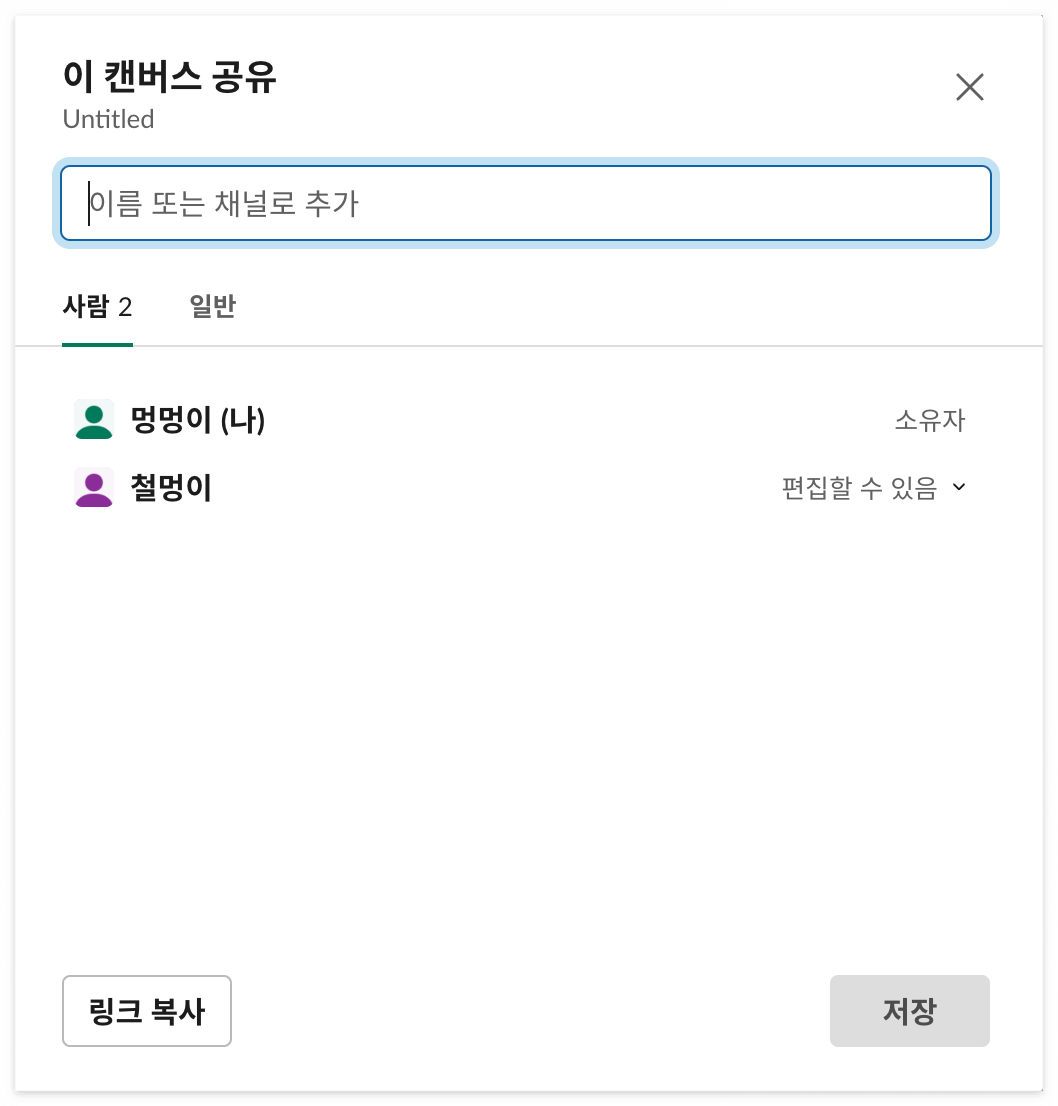This screenshot has width=1058, height=1106.
Task: Click the 이 캔버스 공유 dialog title
Action: pyautogui.click(x=170, y=76)
